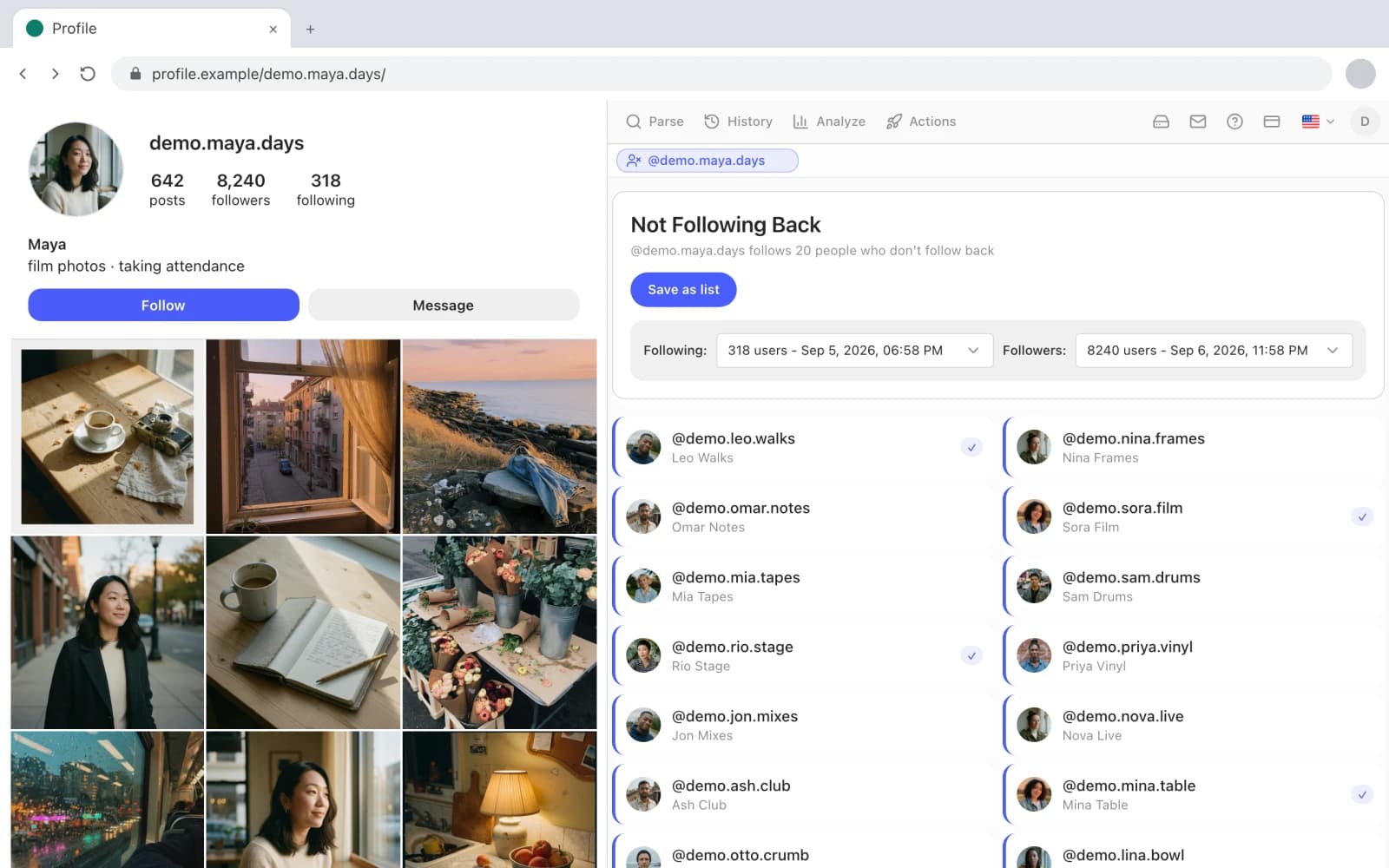This screenshot has width=1389, height=868.
Task: Toggle checkmark for @demo.leo.walks
Action: [971, 448]
